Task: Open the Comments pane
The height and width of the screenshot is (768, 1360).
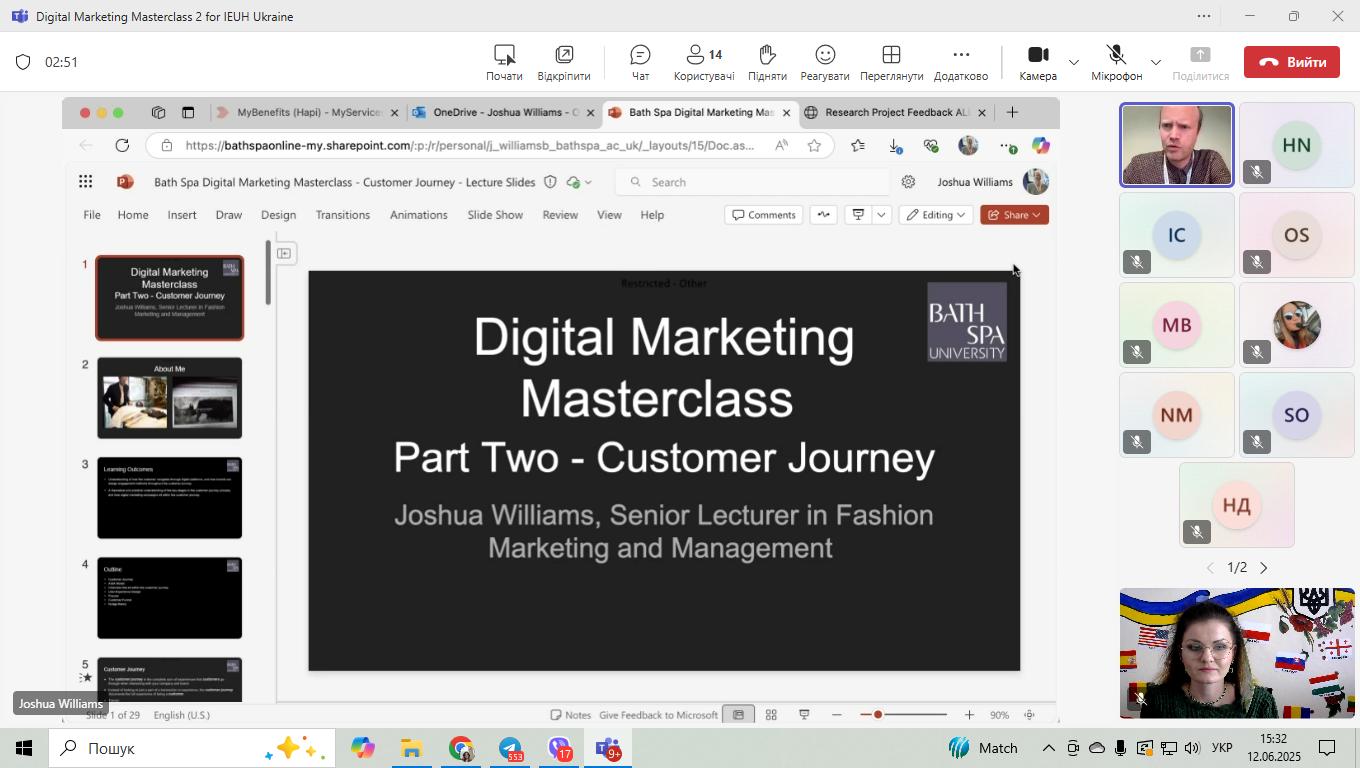Action: (764, 215)
